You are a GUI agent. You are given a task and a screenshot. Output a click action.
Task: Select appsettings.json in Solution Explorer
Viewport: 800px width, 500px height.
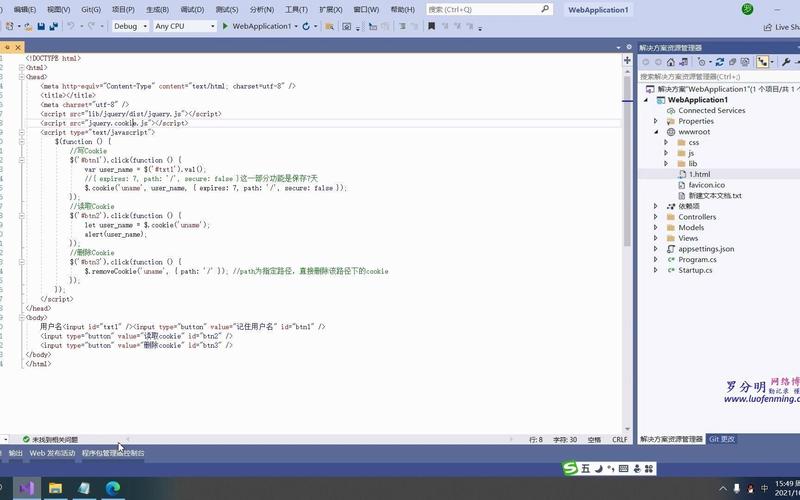pos(706,249)
